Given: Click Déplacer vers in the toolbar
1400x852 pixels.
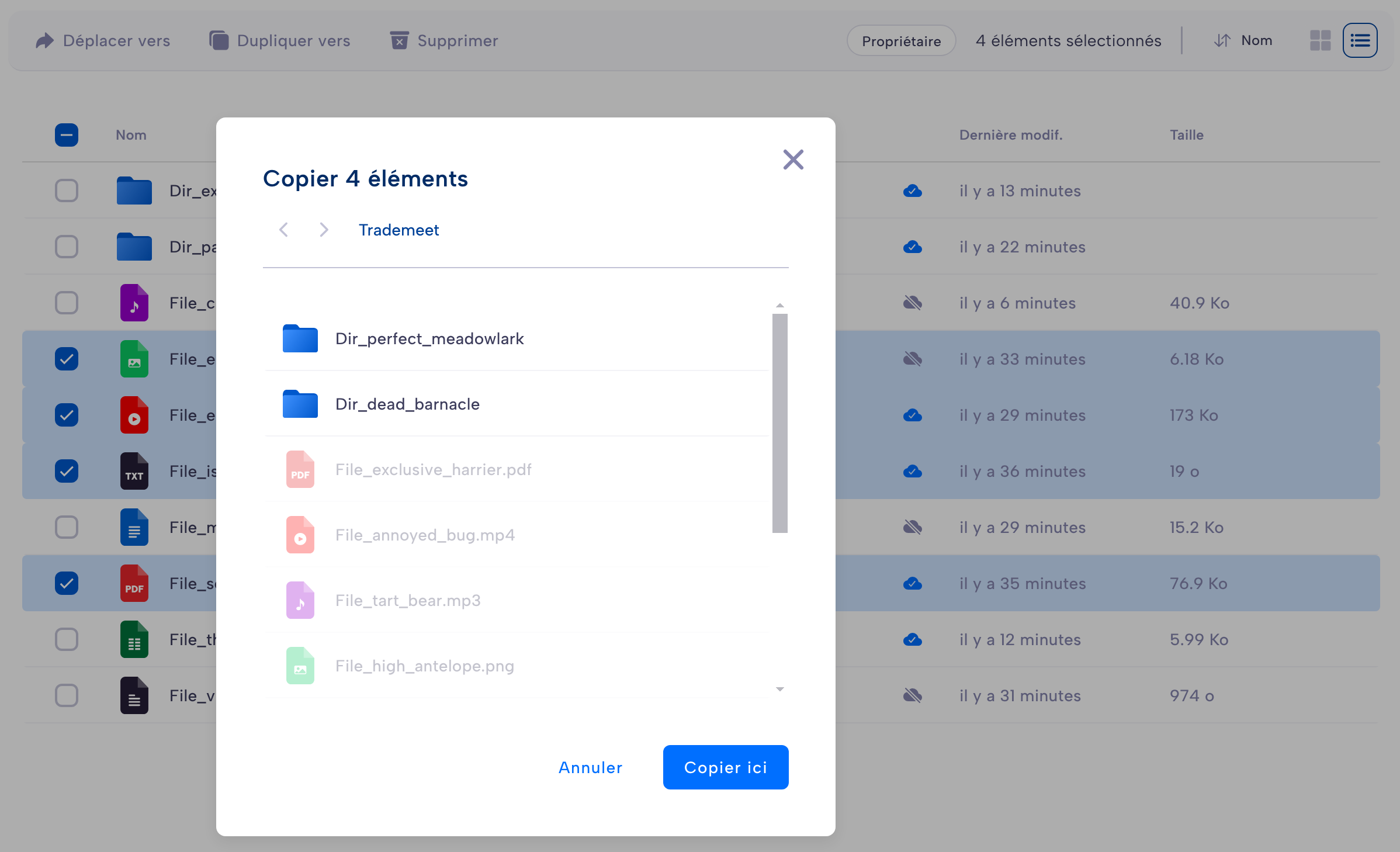Looking at the screenshot, I should [103, 41].
